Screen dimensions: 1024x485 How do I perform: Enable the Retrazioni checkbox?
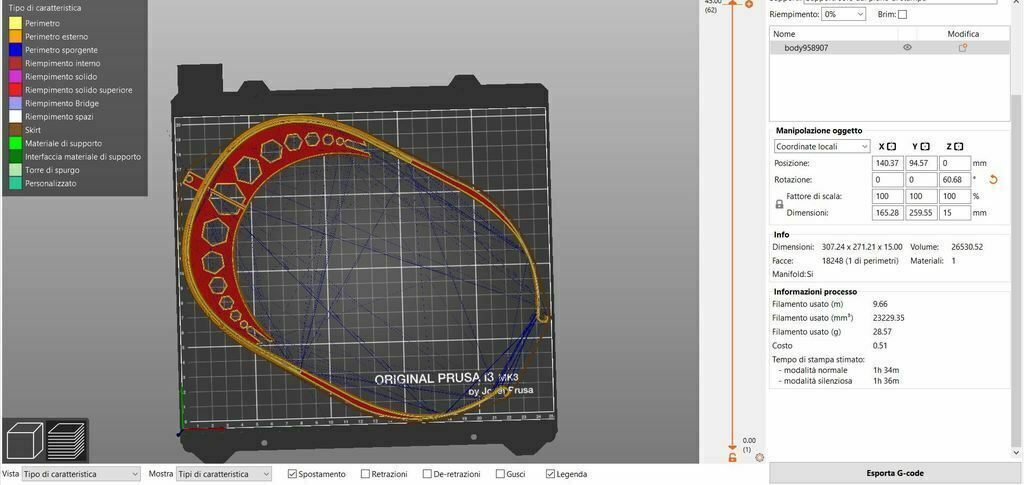point(366,474)
